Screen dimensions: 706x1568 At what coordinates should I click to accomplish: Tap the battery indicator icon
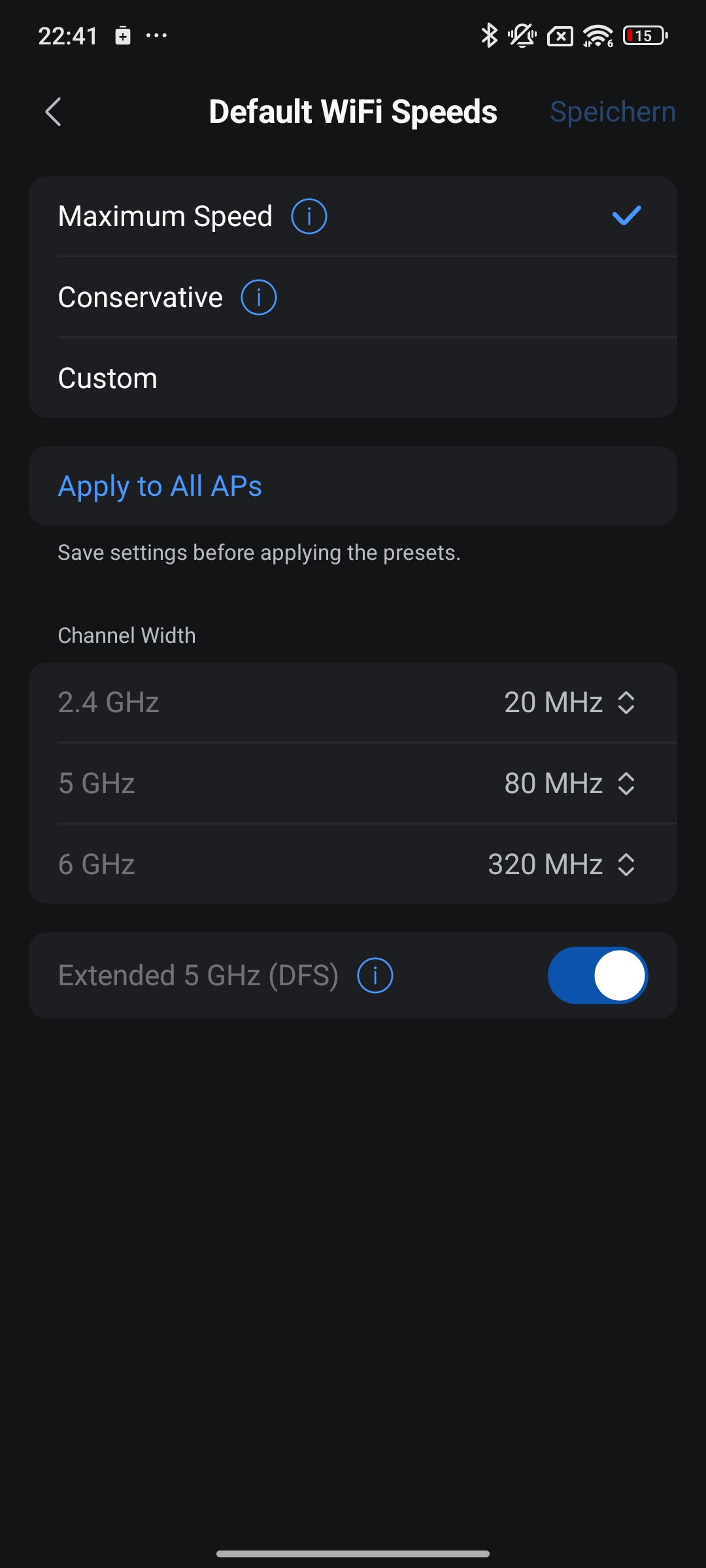645,35
